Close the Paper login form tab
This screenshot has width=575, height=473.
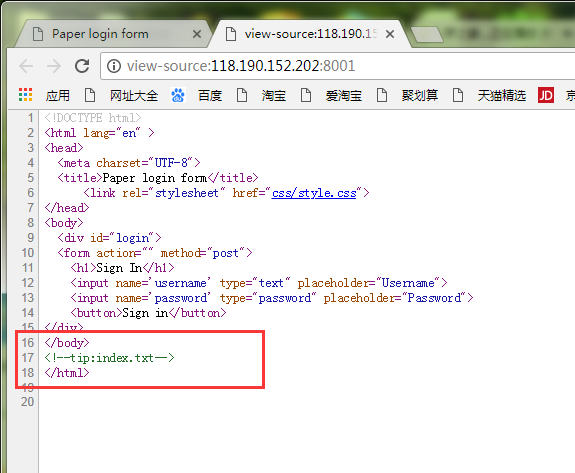[x=197, y=34]
